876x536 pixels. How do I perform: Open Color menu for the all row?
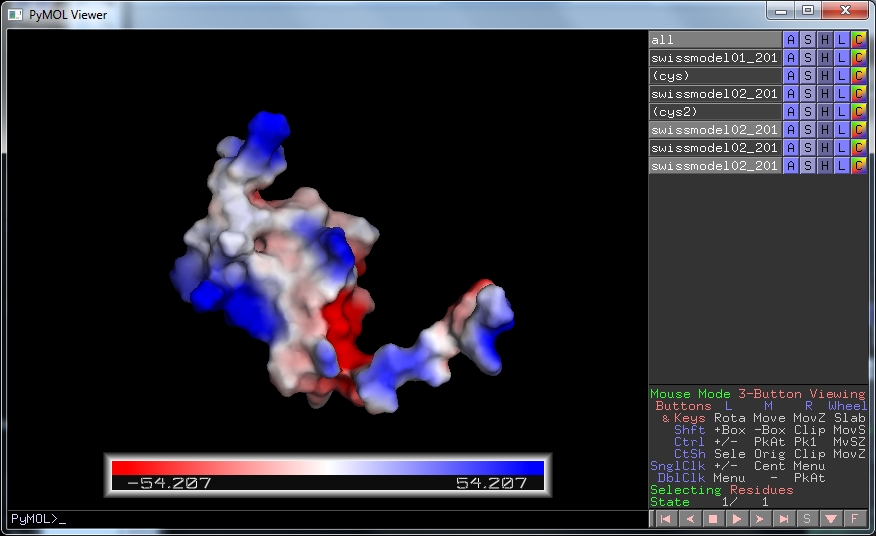tap(858, 40)
